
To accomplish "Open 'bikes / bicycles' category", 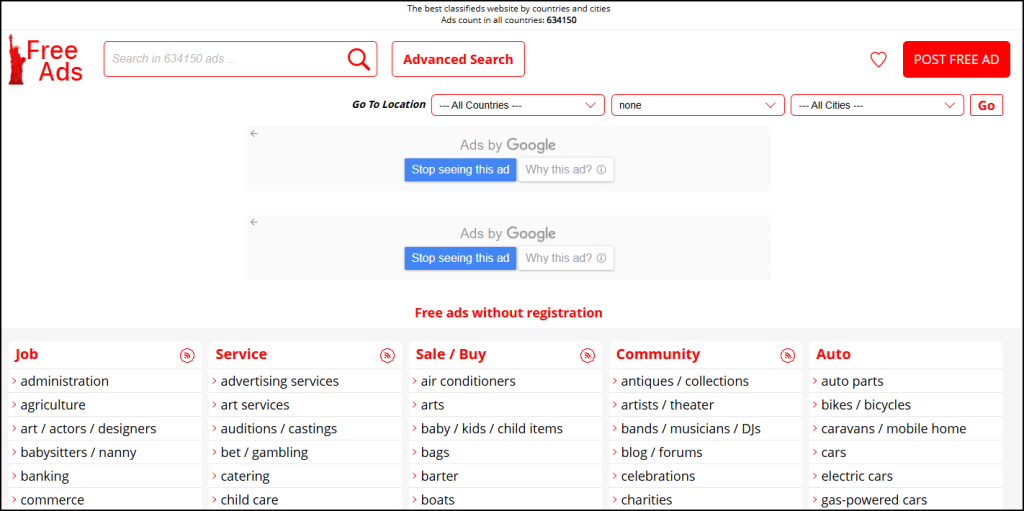I will click(x=866, y=405).
